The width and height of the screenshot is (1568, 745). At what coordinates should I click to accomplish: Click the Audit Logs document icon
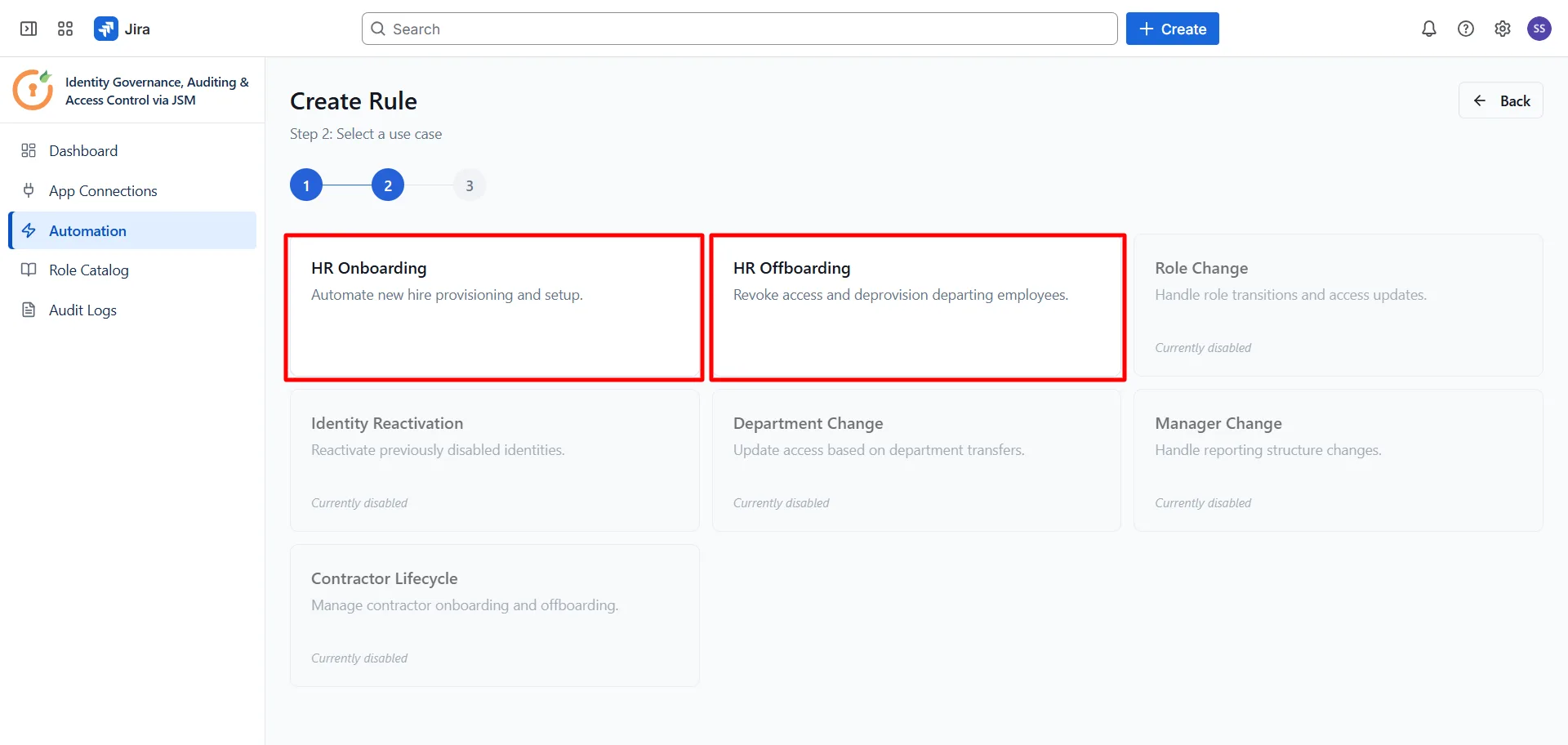click(x=29, y=310)
